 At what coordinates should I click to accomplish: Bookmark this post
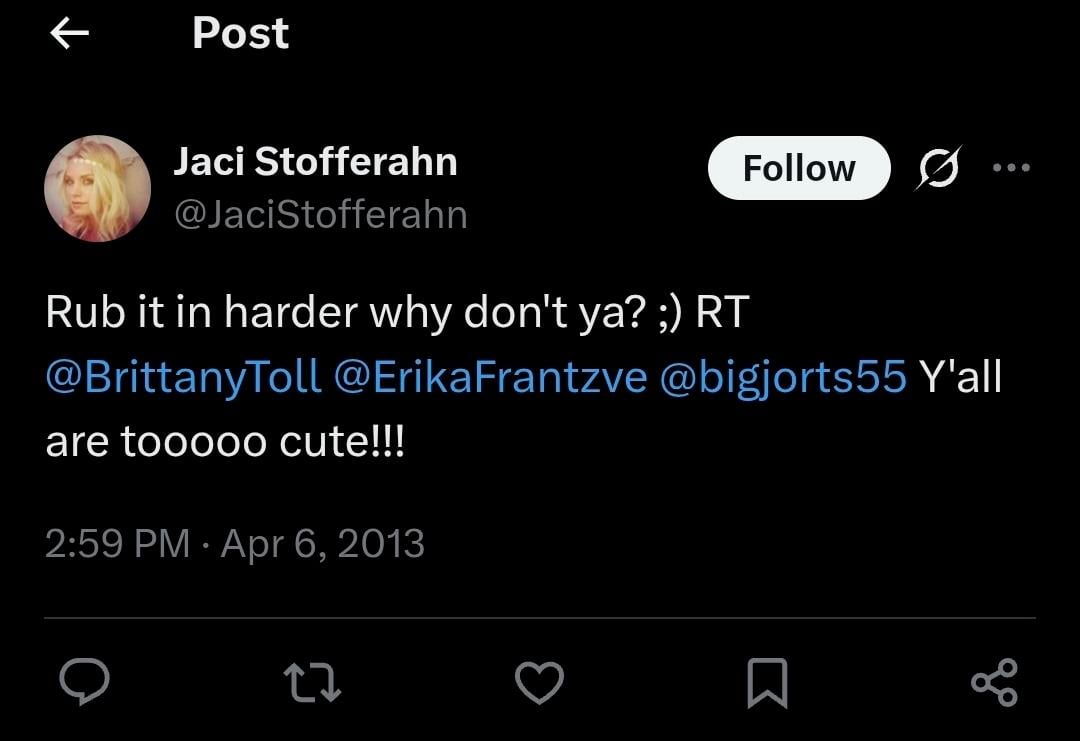pyautogui.click(x=767, y=682)
